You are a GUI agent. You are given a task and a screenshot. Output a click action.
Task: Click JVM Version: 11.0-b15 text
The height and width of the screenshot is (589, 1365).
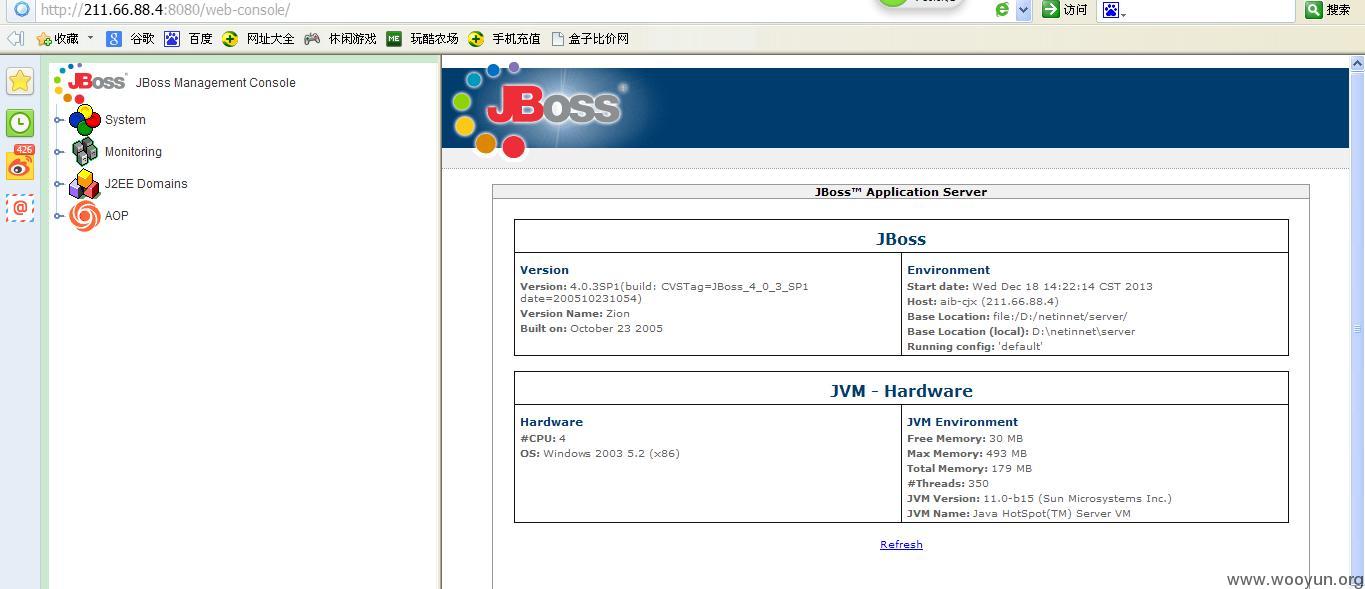pos(1039,498)
